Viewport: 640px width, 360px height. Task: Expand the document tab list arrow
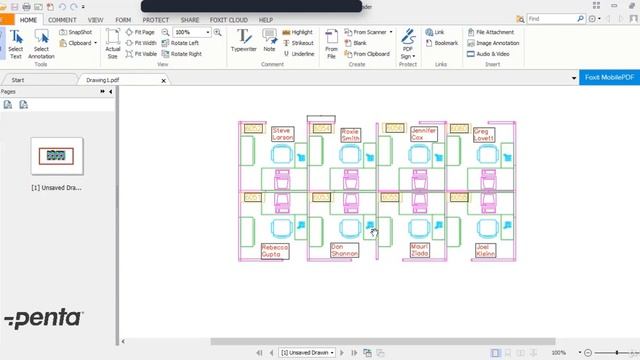pyautogui.click(x=574, y=78)
